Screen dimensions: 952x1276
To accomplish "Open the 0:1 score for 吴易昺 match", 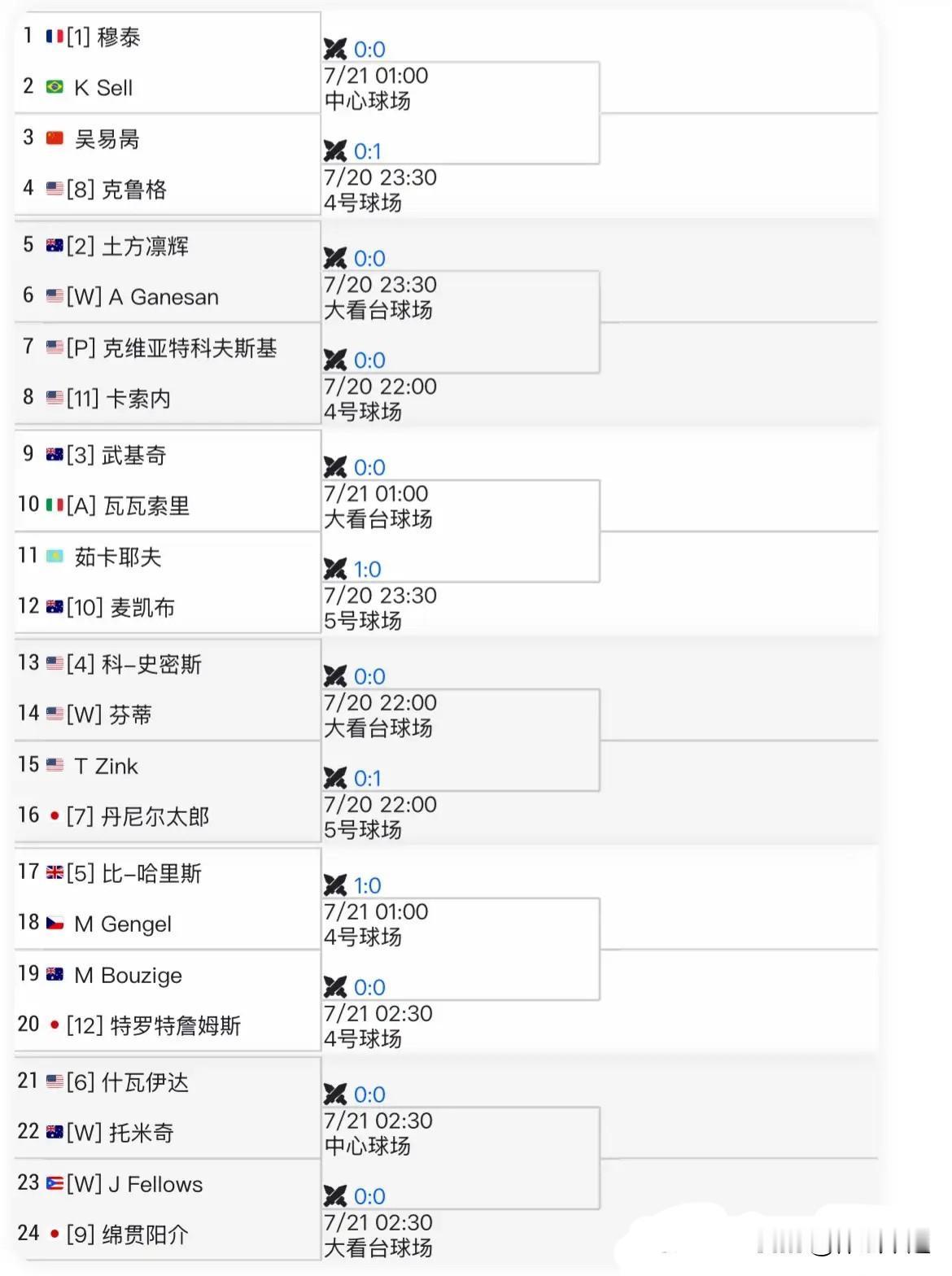I will point(368,151).
